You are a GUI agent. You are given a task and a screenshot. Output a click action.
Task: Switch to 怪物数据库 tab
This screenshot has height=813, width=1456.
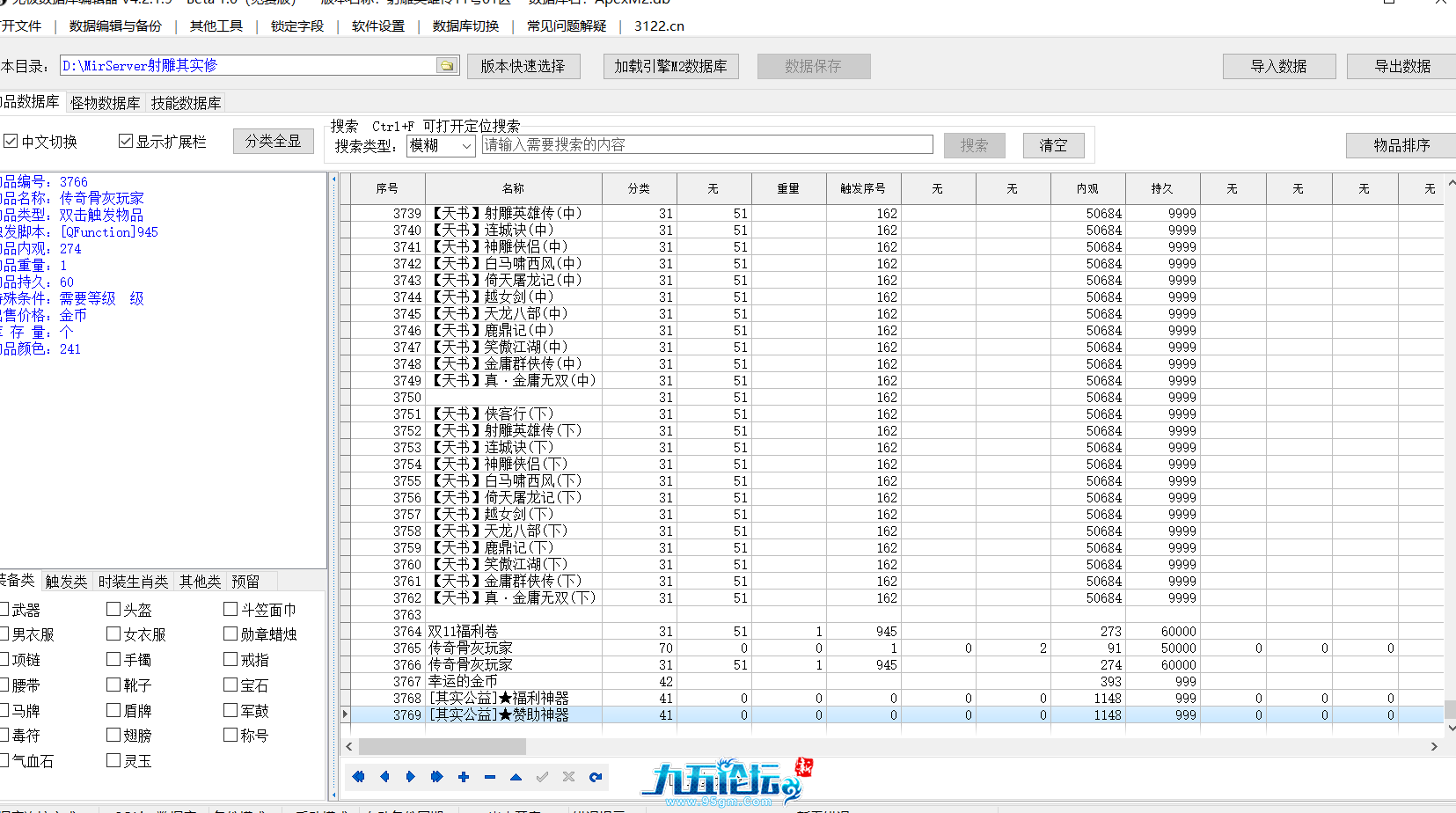pyautogui.click(x=105, y=103)
